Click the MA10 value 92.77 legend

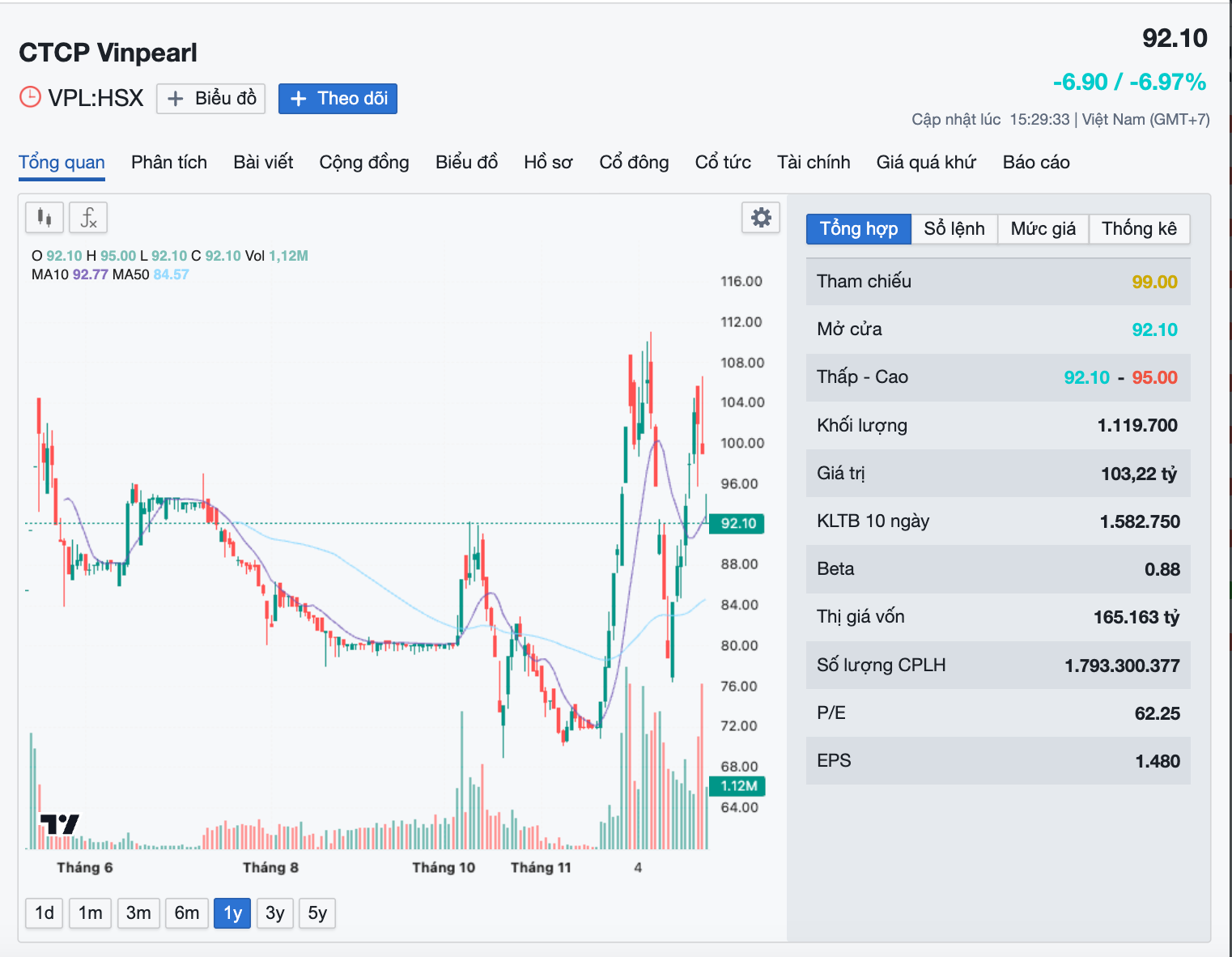[90, 274]
